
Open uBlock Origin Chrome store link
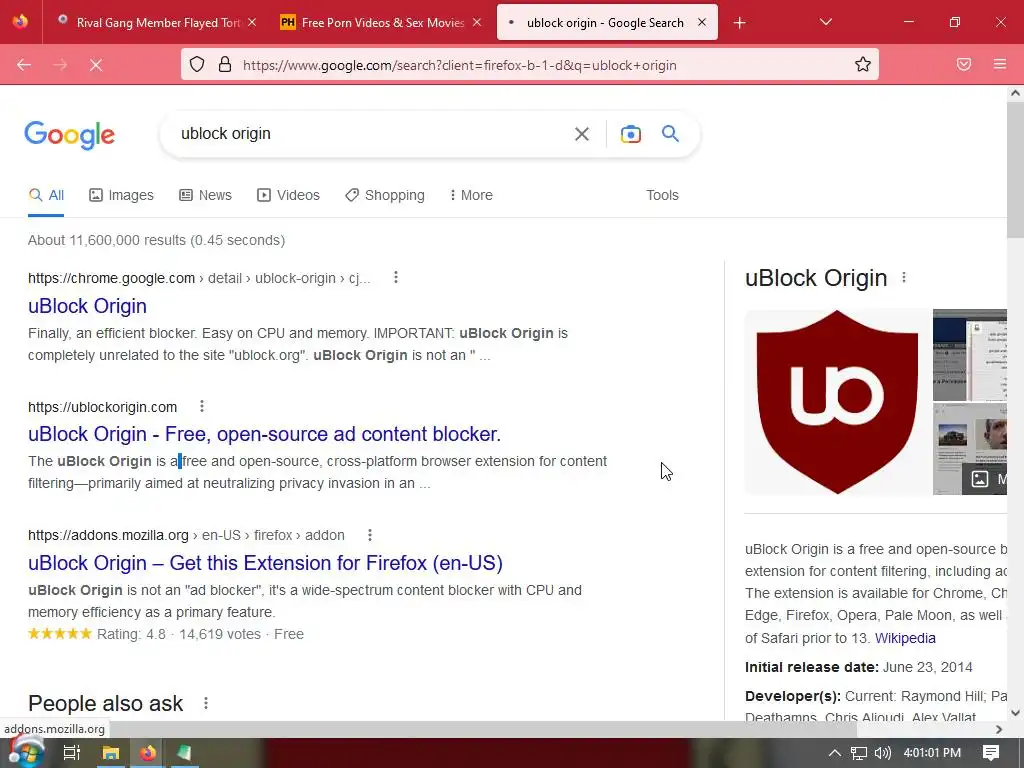click(x=88, y=306)
